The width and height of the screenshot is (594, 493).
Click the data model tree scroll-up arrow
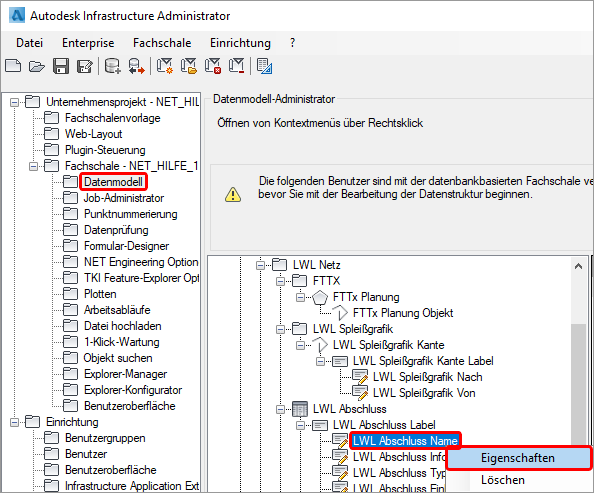[x=578, y=266]
